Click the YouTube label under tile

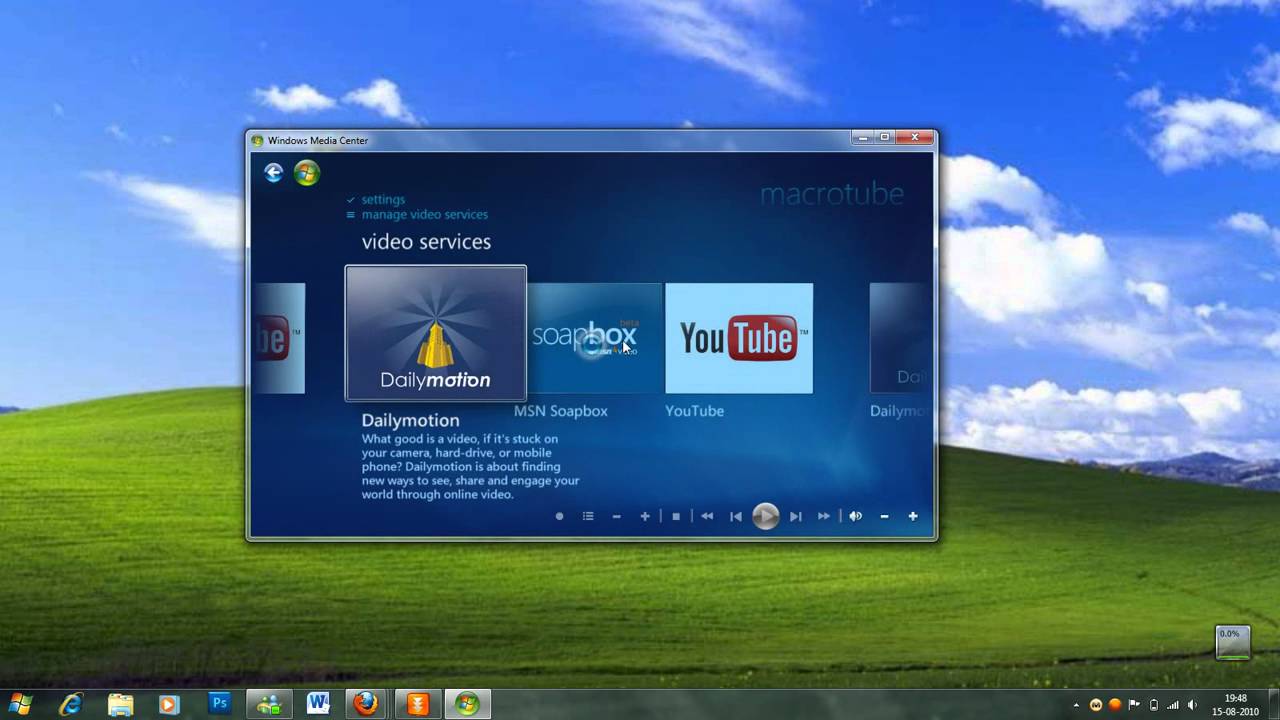click(x=694, y=411)
